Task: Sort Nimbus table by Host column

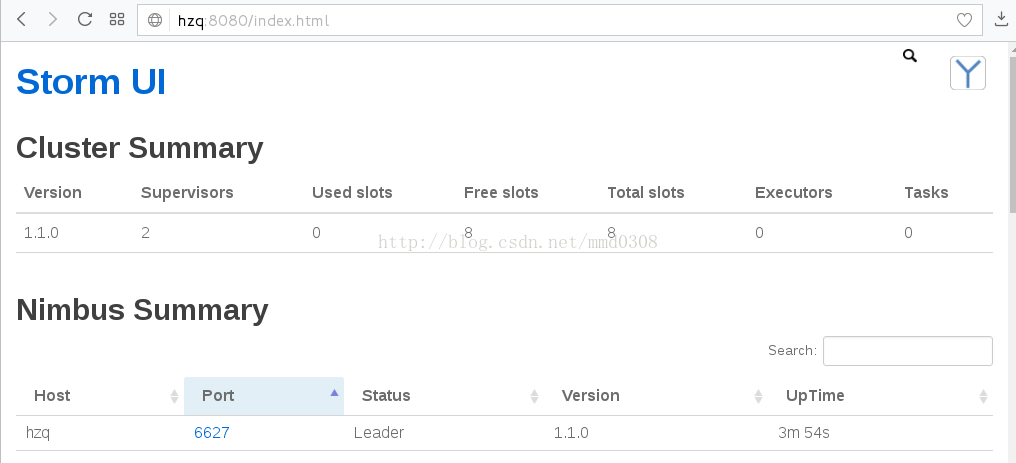Action: tap(100, 396)
